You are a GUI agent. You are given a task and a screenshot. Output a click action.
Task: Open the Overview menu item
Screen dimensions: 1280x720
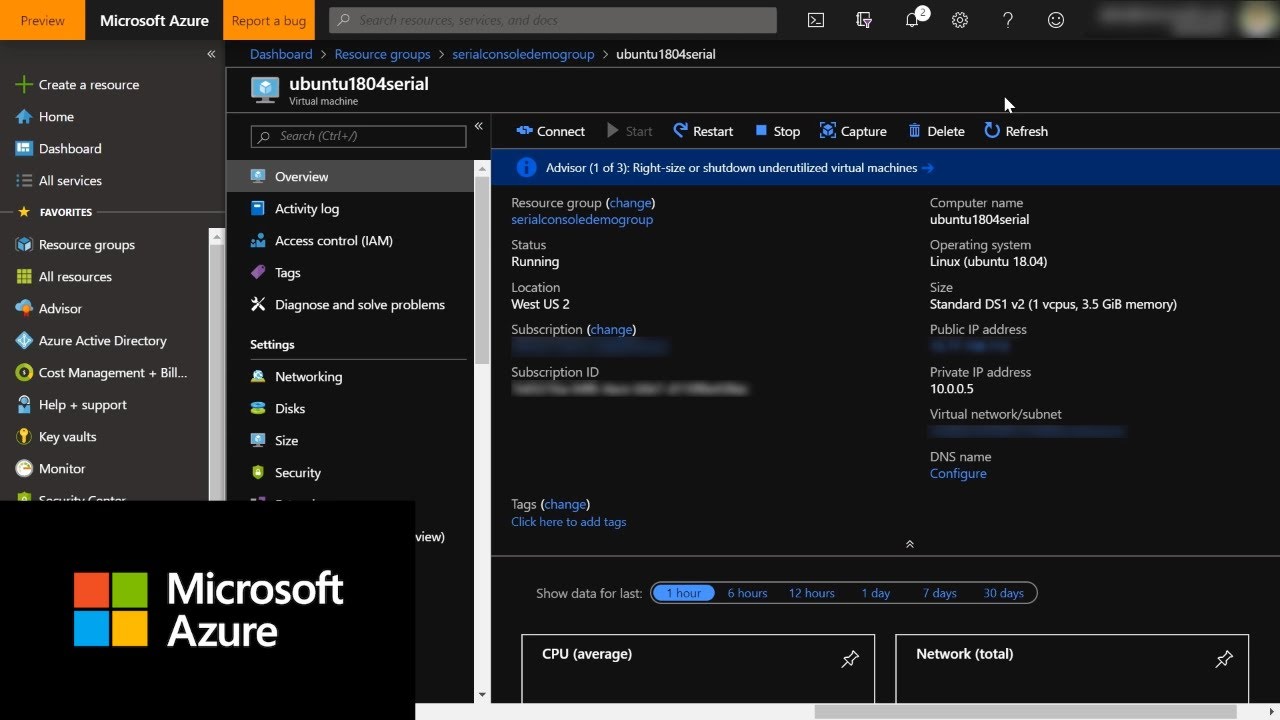pyautogui.click(x=350, y=177)
